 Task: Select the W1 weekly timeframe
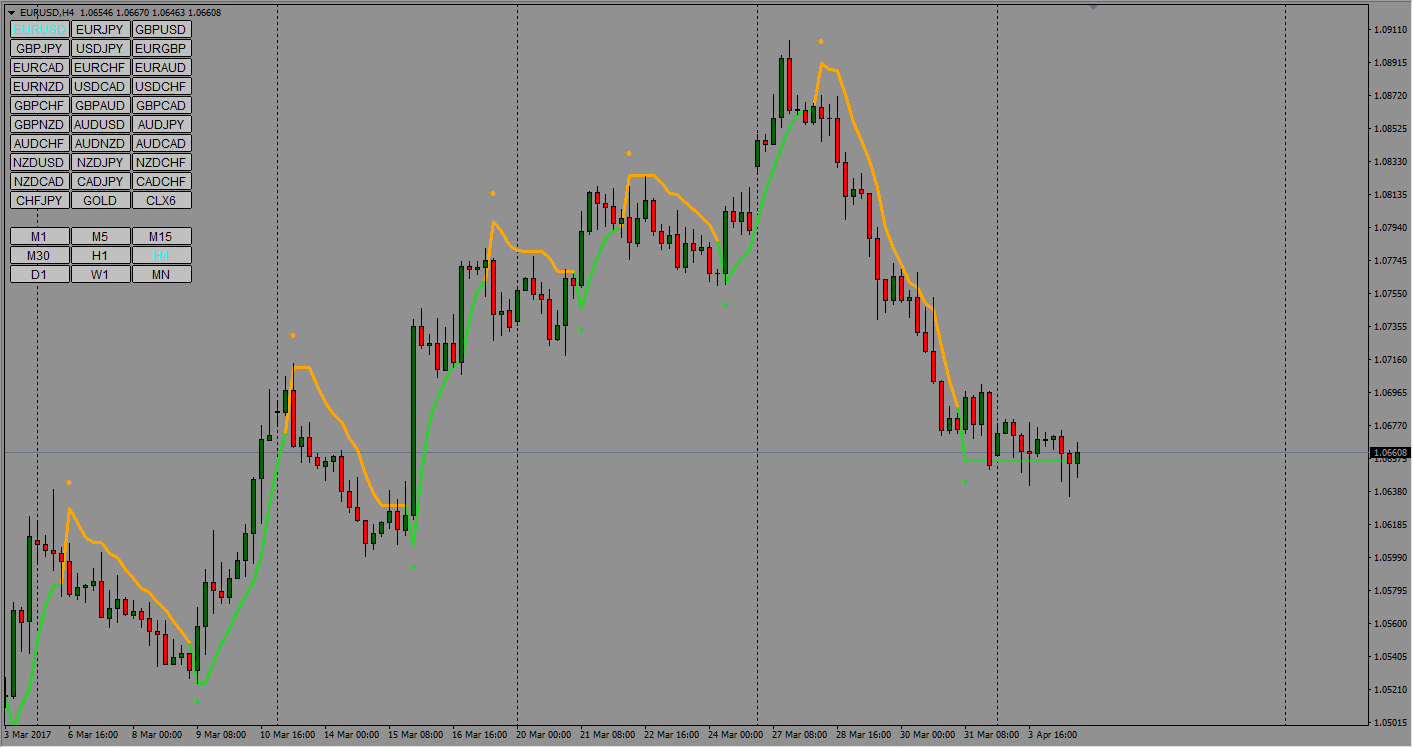tap(100, 274)
